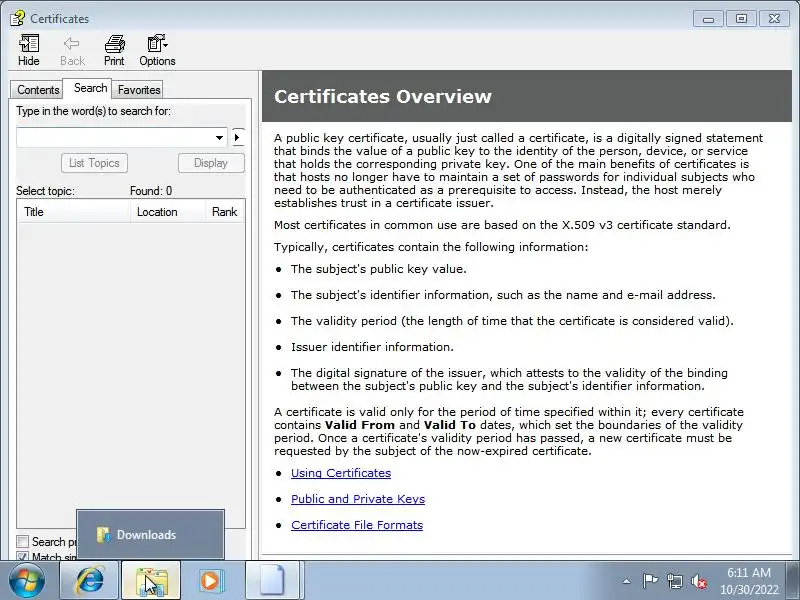Viewport: 800px width, 600px height.
Task: Sort topics by Title column header
Action: click(x=74, y=212)
